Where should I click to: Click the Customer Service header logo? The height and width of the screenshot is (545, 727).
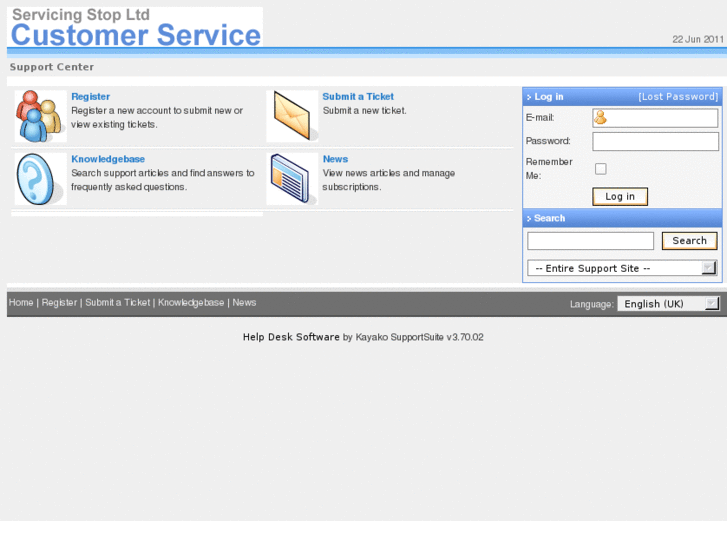point(135,27)
